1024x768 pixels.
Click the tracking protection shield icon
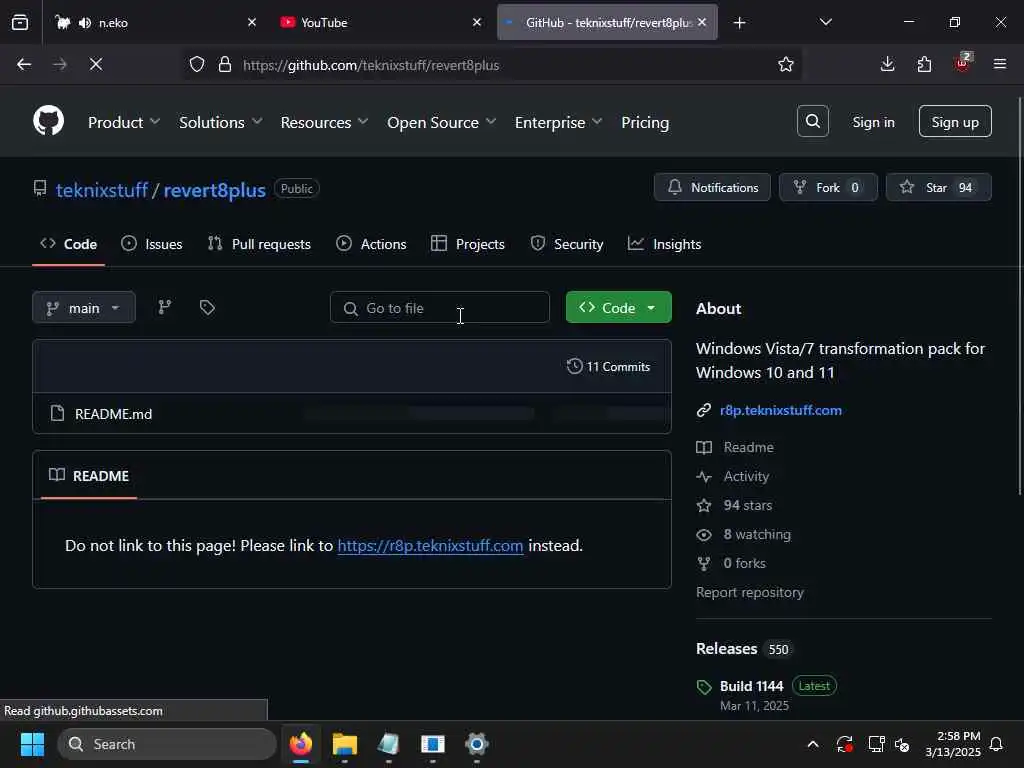(197, 65)
